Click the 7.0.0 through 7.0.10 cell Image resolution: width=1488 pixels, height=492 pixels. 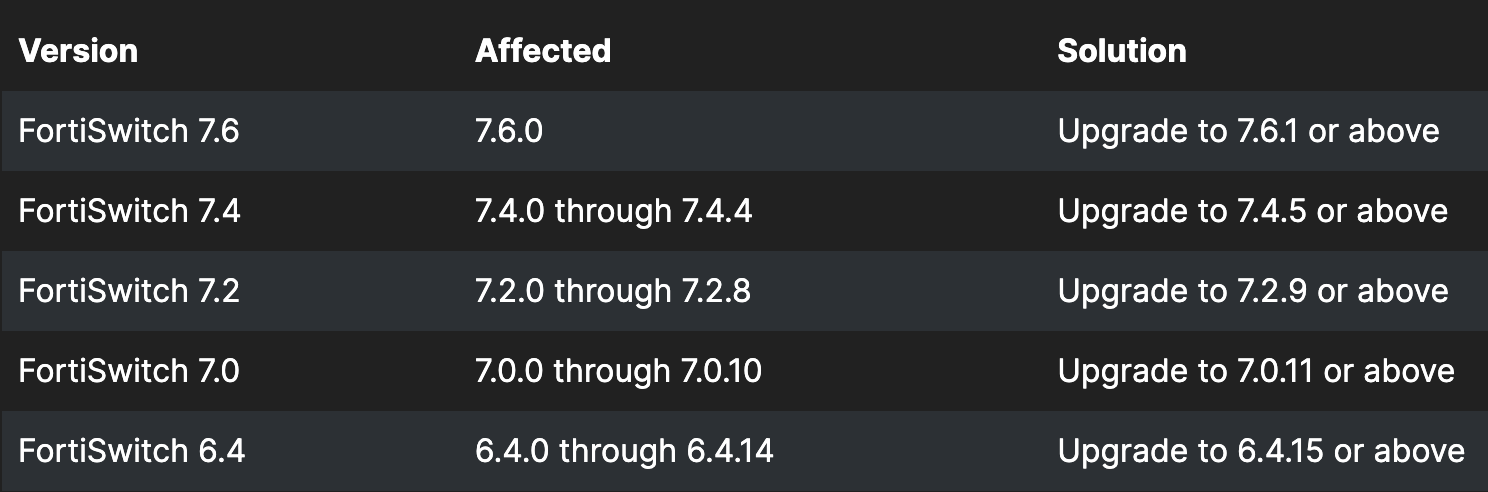point(619,371)
